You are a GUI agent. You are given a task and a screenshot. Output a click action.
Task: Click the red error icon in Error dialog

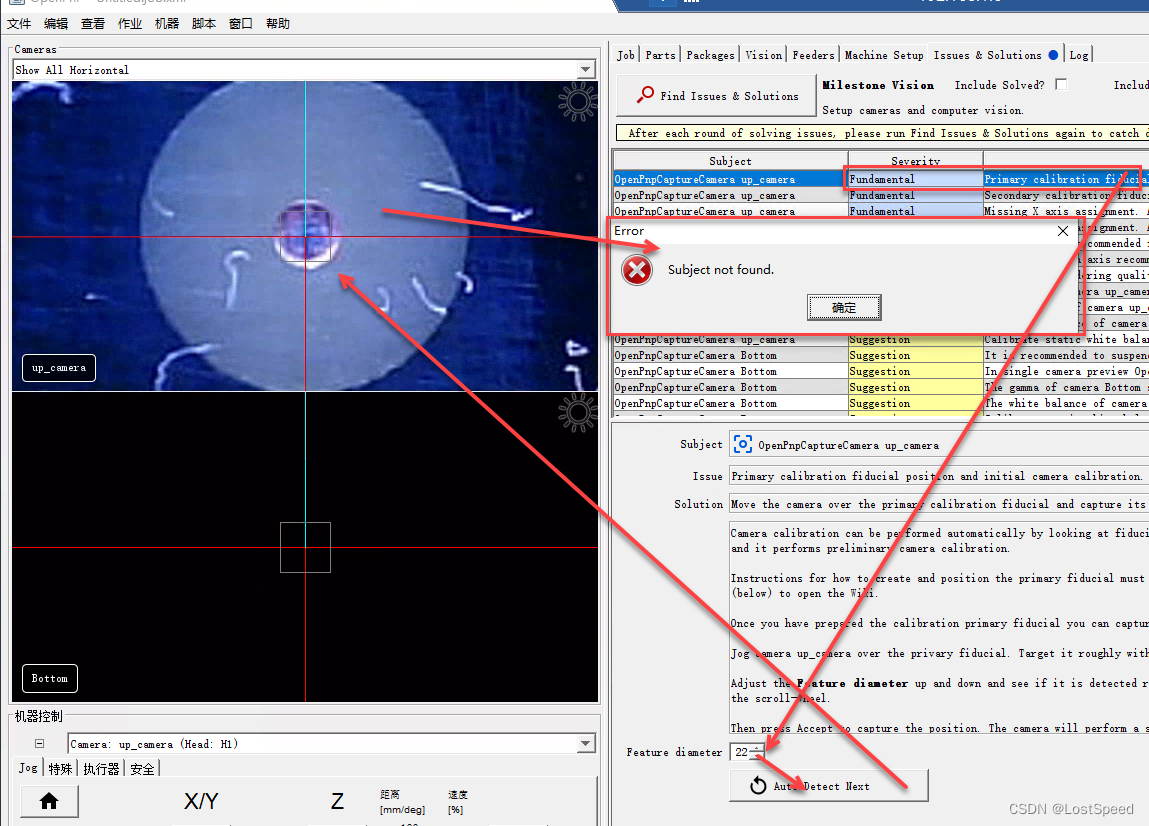[x=637, y=270]
